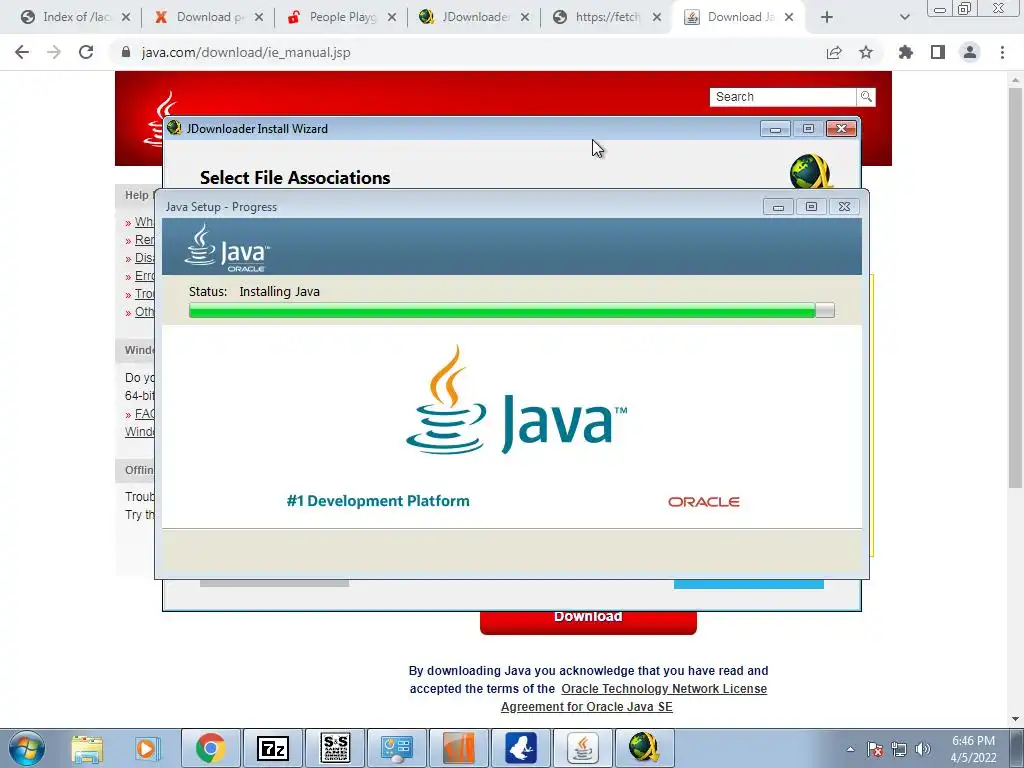Image resolution: width=1024 pixels, height=768 pixels.
Task: Bookmark this page with the star icon
Action: (x=866, y=52)
